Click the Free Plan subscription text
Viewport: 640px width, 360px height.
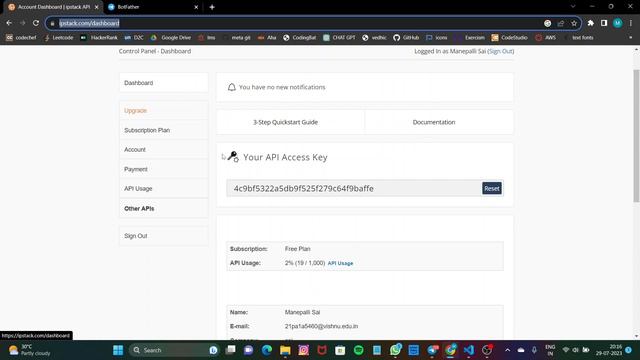click(x=298, y=249)
